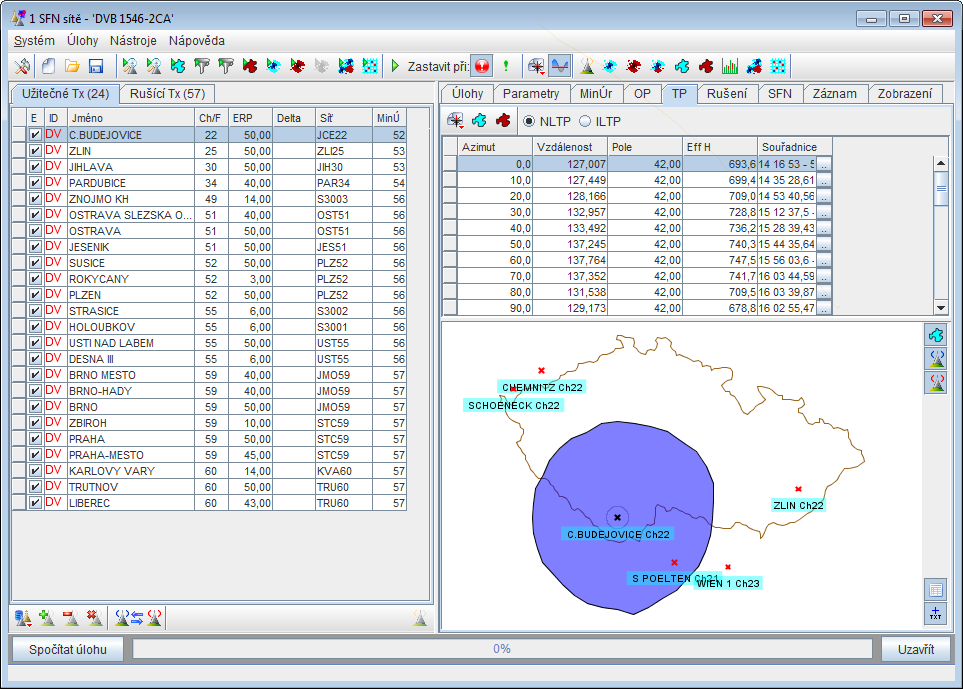The image size is (963, 689).
Task: Uncheck the checkbox for C.BUDEJOVICE row
Action: point(35,135)
